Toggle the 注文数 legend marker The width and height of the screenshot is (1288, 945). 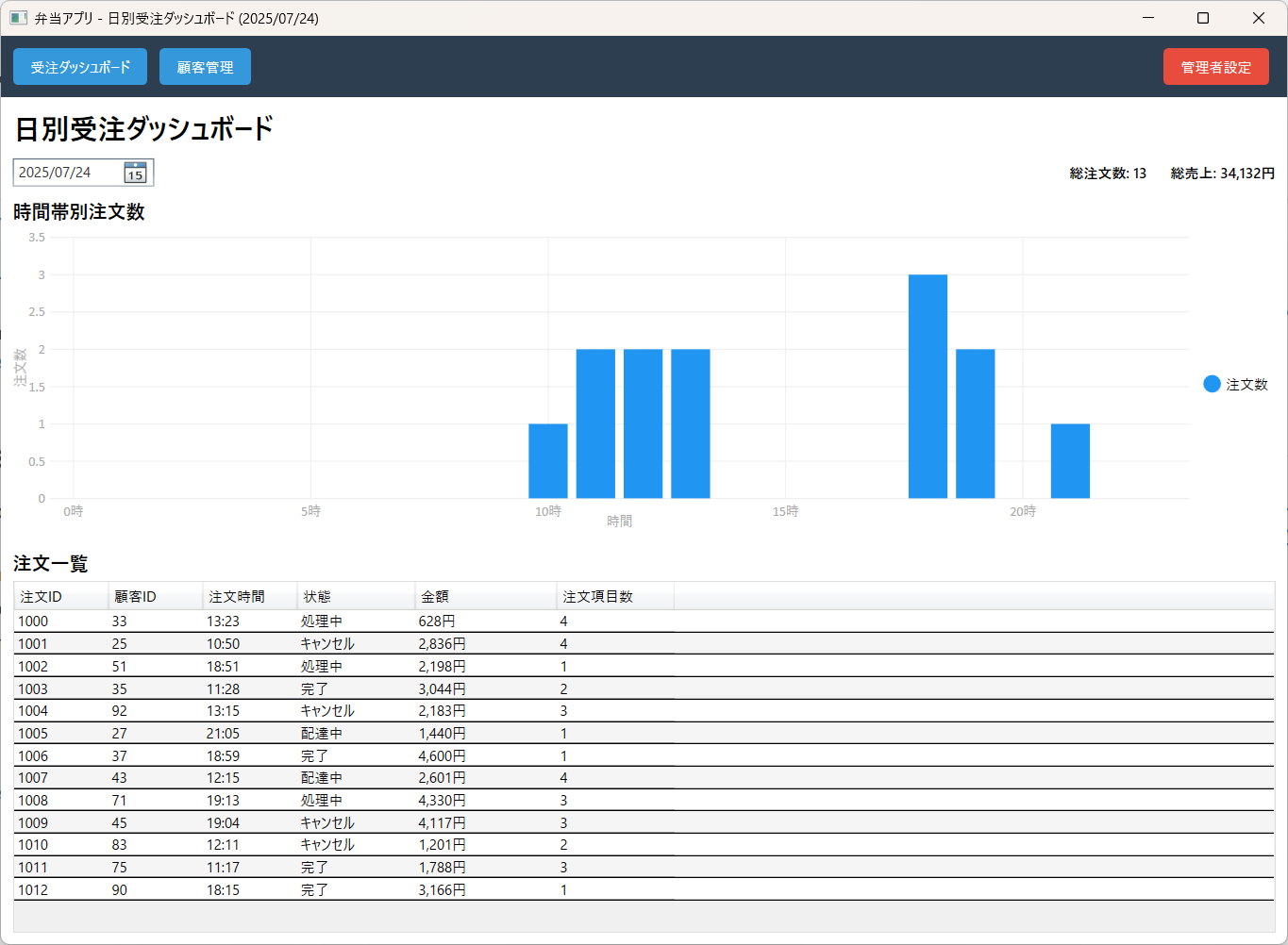1212,384
